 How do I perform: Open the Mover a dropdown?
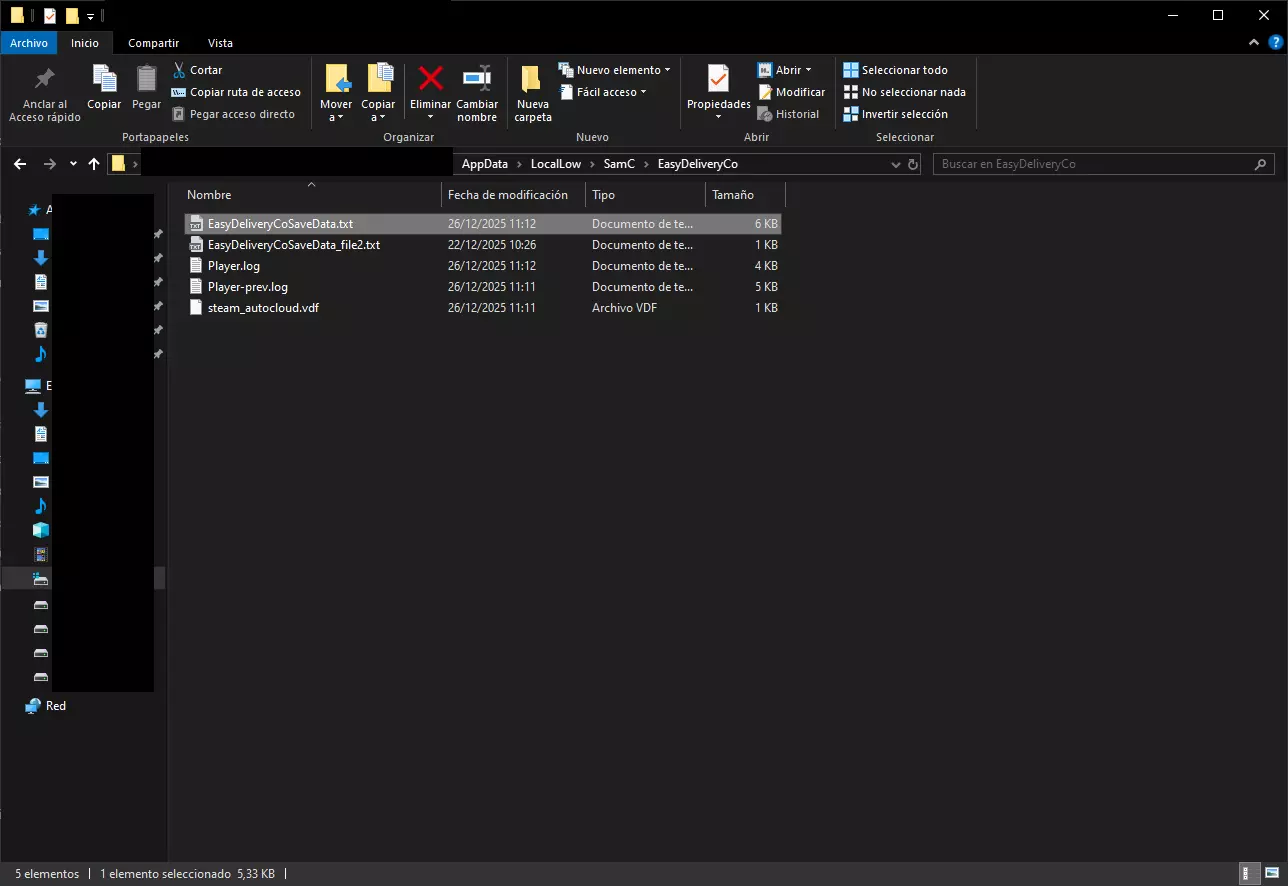[x=336, y=111]
